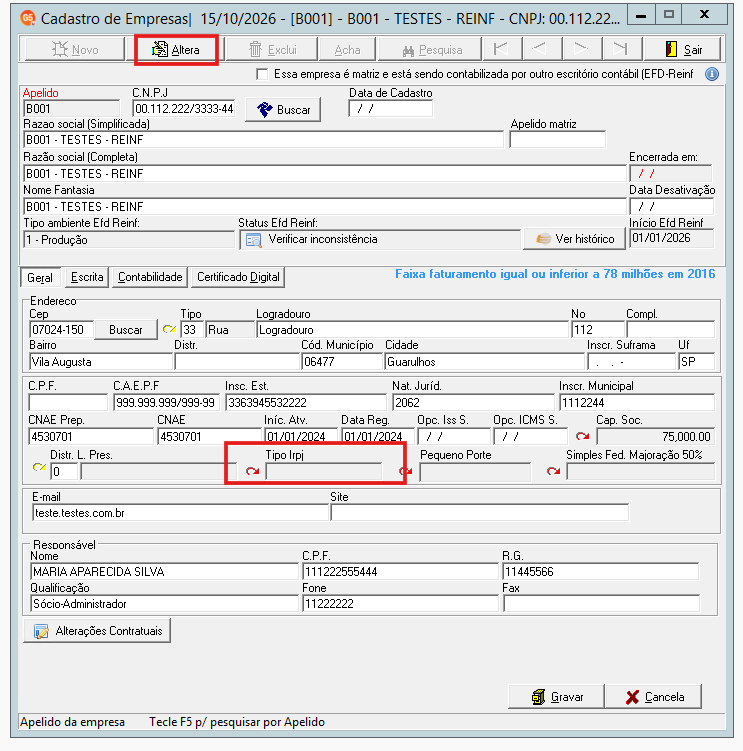The image size is (743, 751).
Task: Click the Qualificação field Sócio-Administrador
Action: (x=164, y=603)
